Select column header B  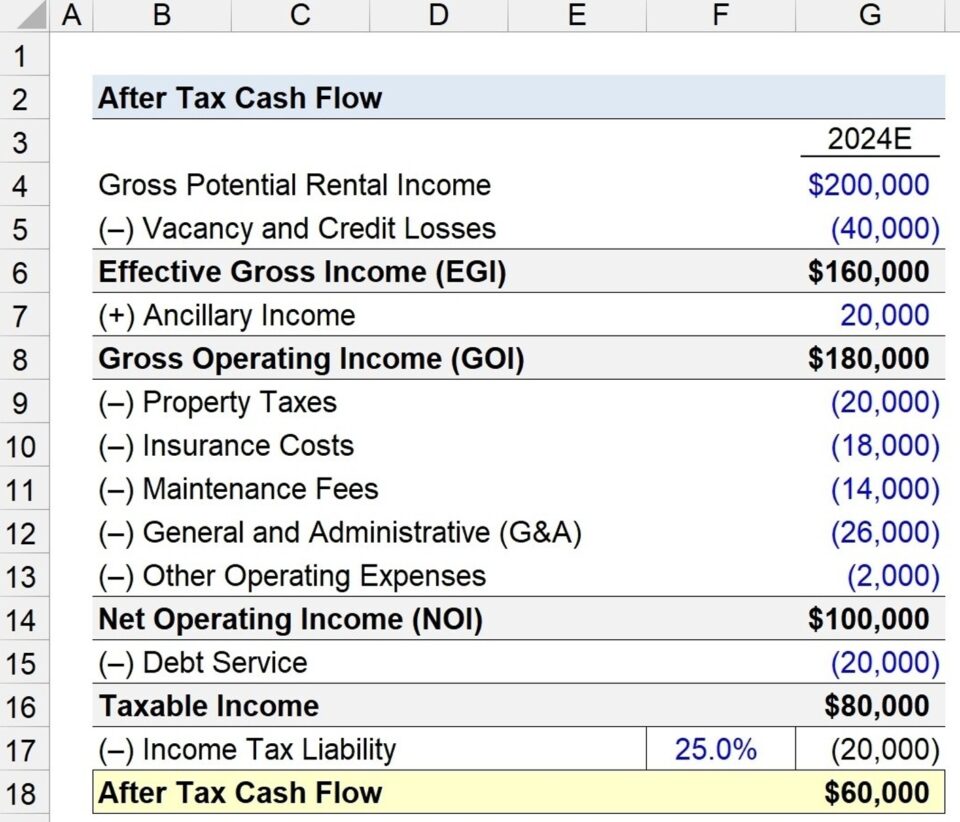tap(160, 14)
